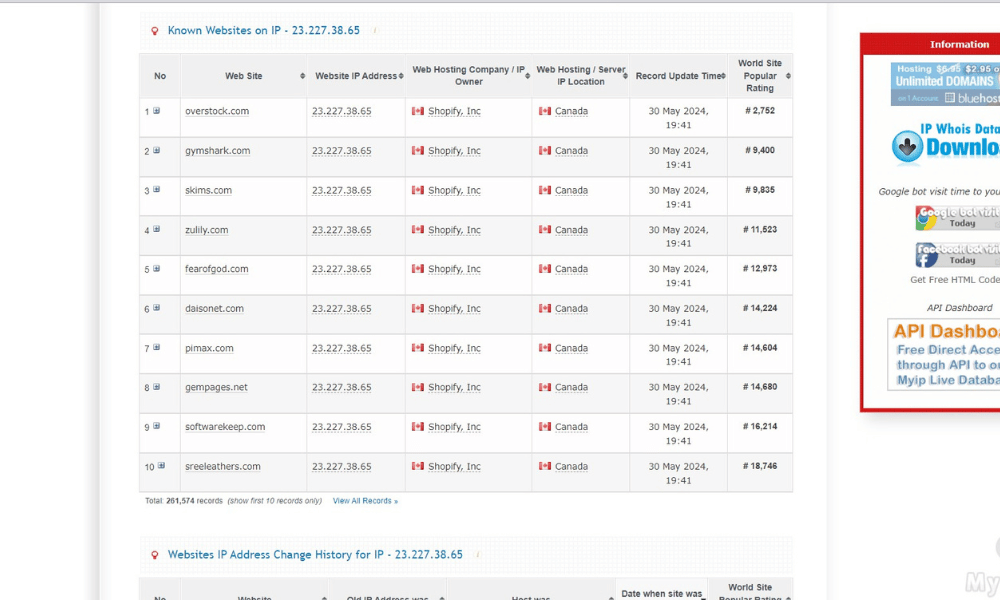Sort by World Site Popular Rating arrows
The image size is (1000, 600).
pyautogui.click(x=788, y=76)
